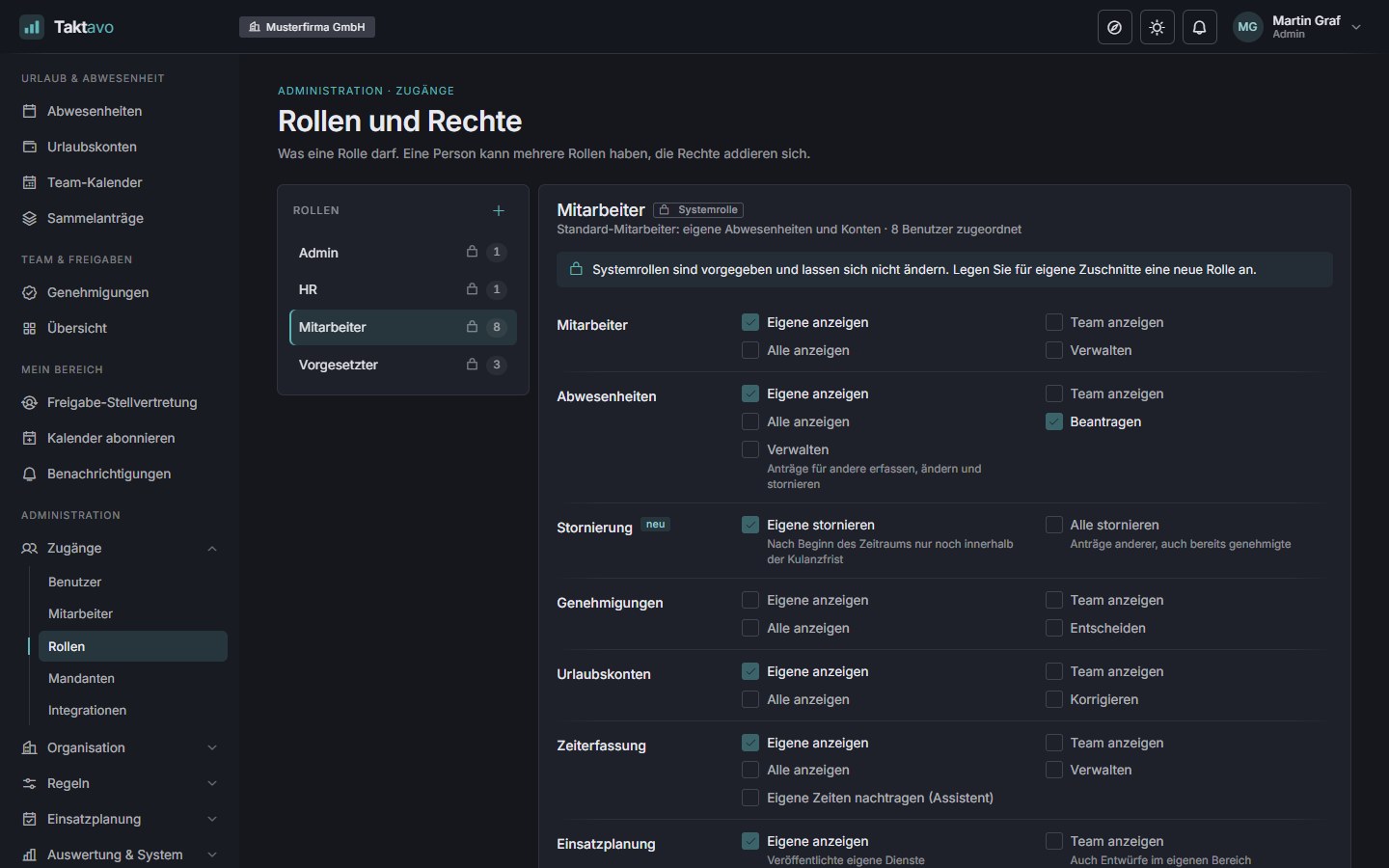Click the Sammelanträge layers icon

[x=30, y=218]
